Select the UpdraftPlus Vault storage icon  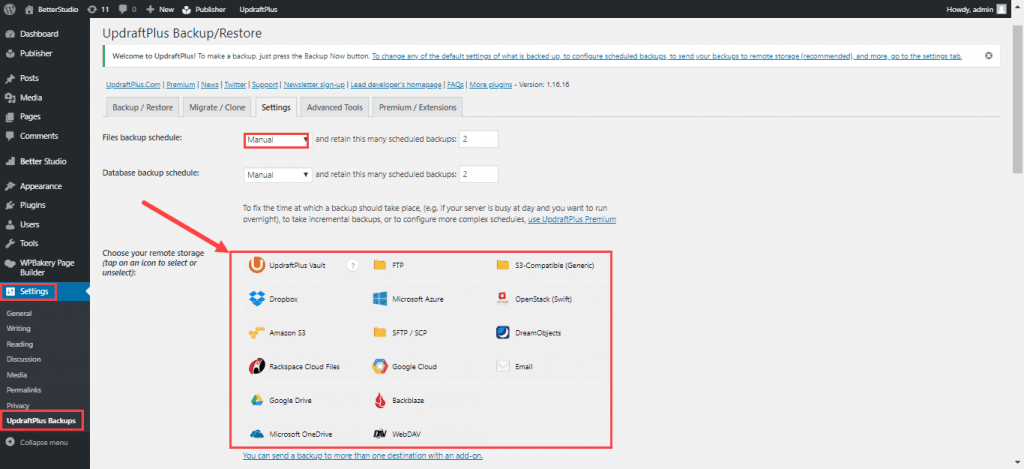[x=257, y=265]
